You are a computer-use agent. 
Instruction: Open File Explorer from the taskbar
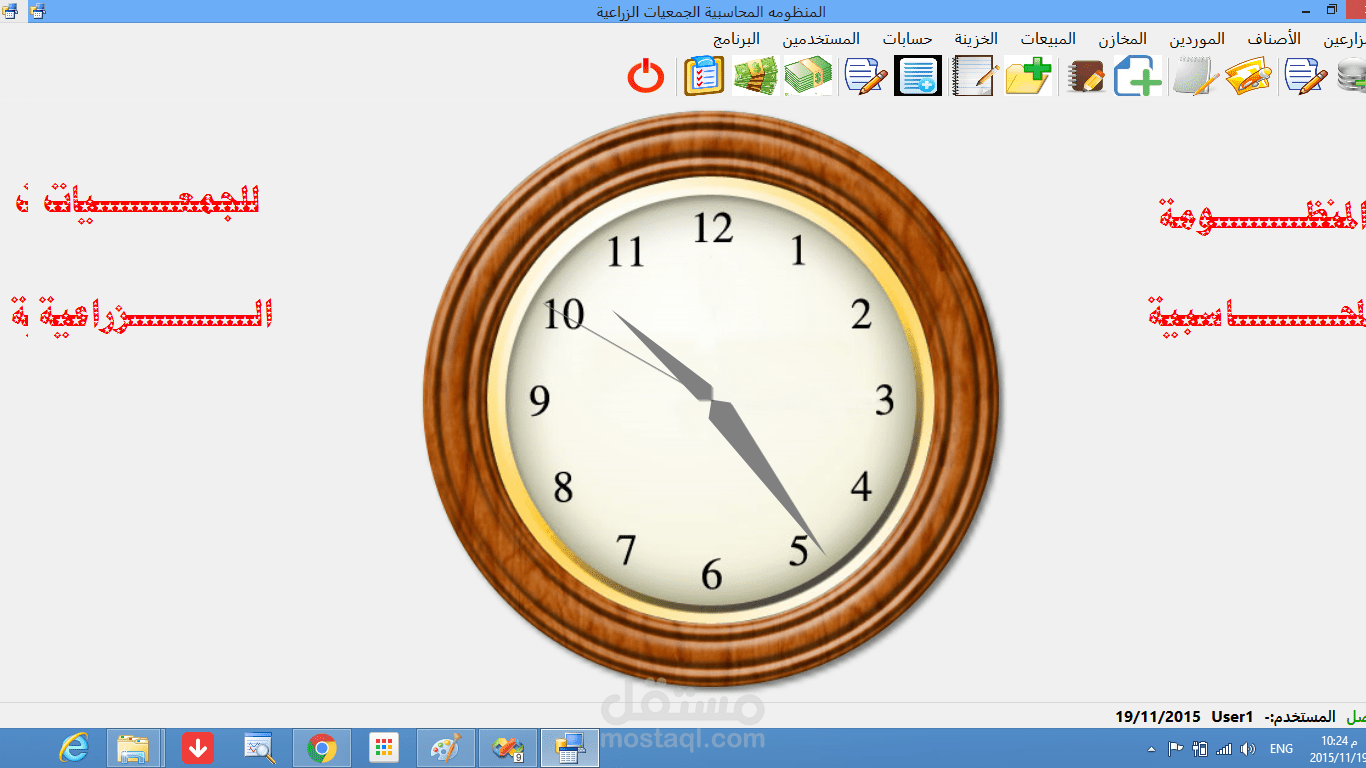134,748
